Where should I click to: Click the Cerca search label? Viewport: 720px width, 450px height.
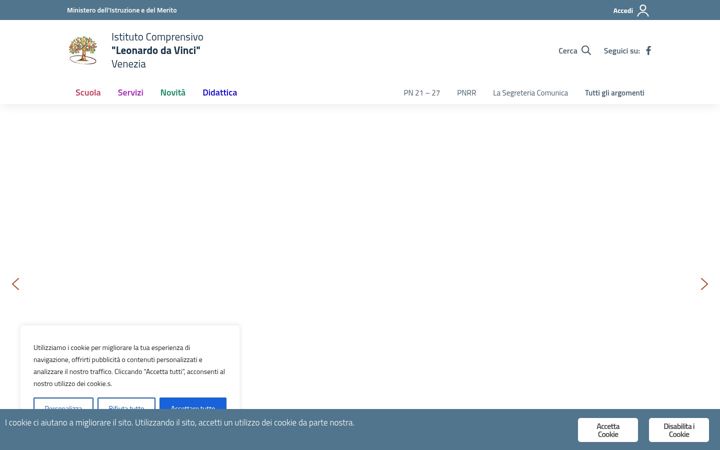click(x=568, y=51)
